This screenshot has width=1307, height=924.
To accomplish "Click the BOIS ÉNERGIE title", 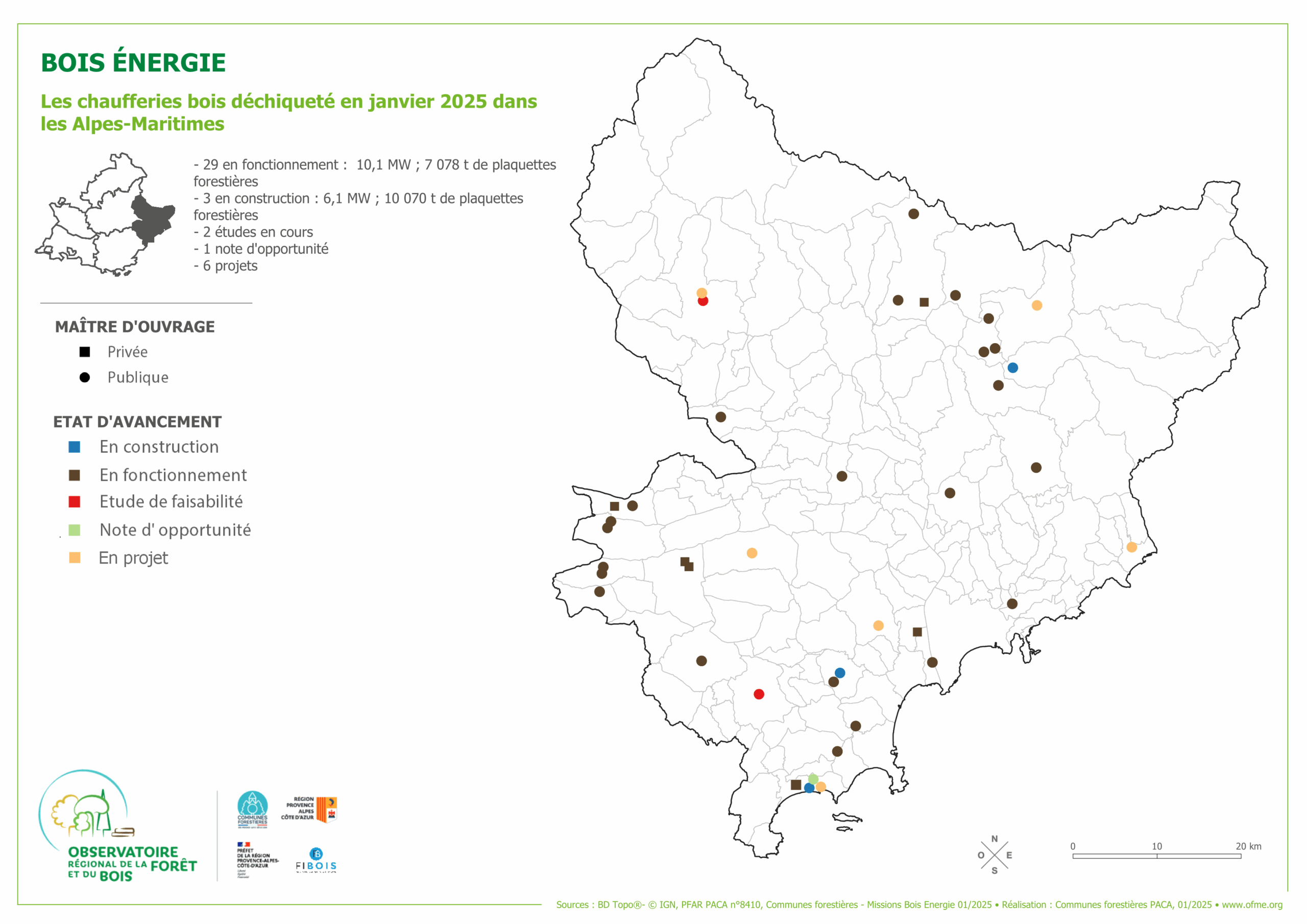I will 133,63.
